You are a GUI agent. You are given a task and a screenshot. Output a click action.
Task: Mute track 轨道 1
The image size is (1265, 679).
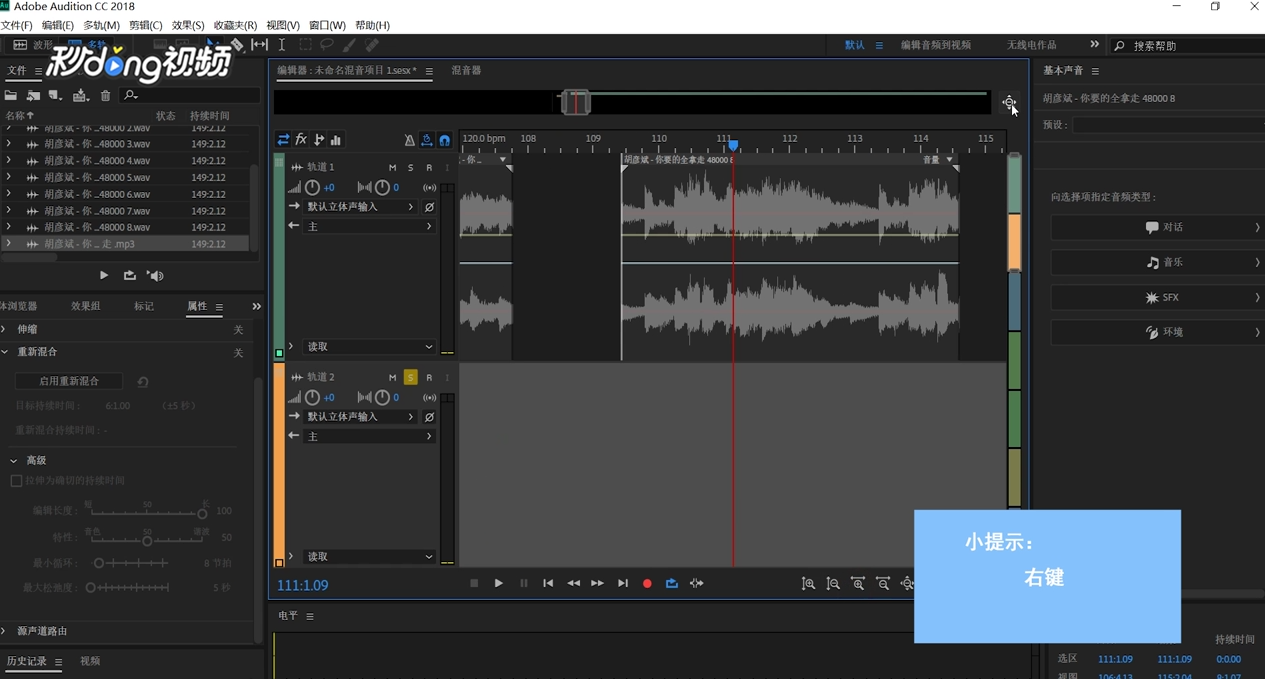pos(393,167)
